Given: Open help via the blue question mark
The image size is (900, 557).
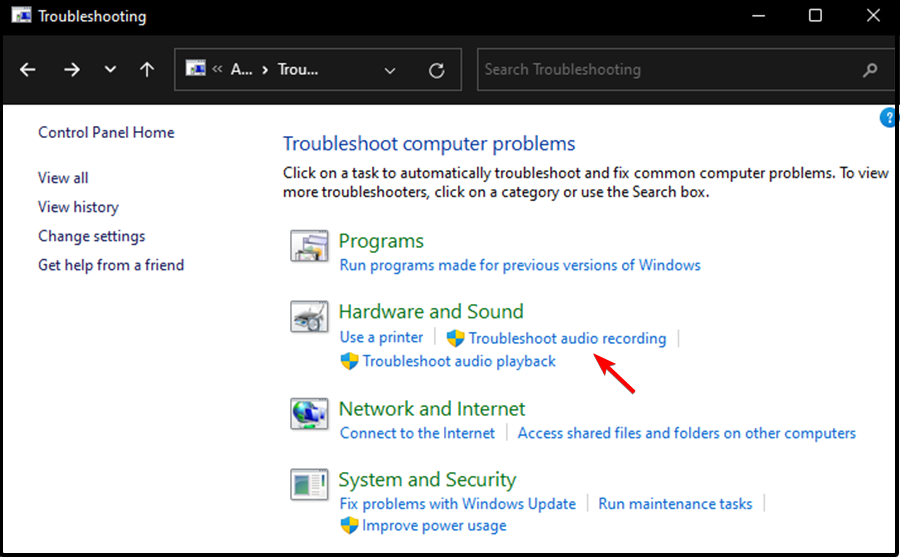Looking at the screenshot, I should pyautogui.click(x=889, y=118).
